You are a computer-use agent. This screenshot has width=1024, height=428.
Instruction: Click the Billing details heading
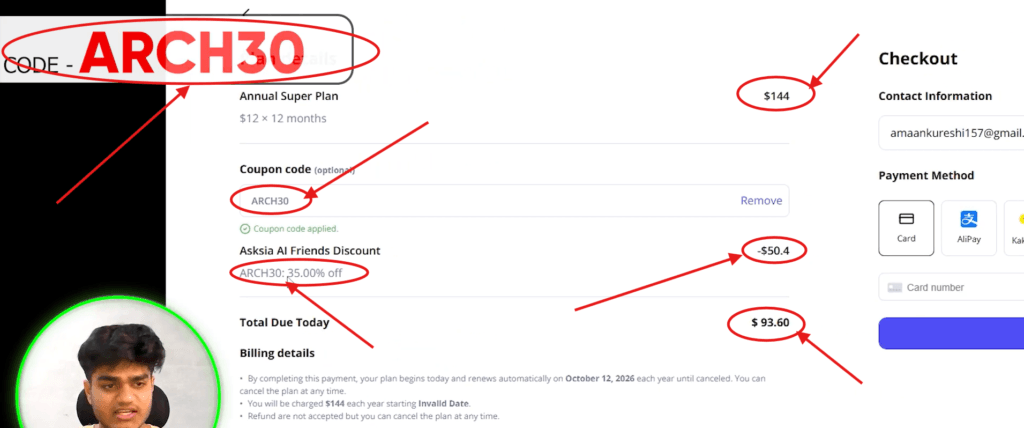pyautogui.click(x=277, y=353)
